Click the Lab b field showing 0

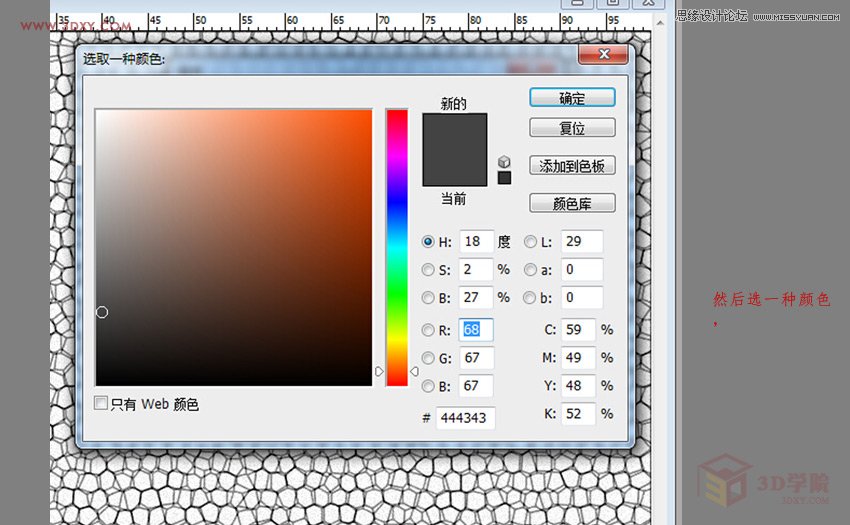click(582, 297)
